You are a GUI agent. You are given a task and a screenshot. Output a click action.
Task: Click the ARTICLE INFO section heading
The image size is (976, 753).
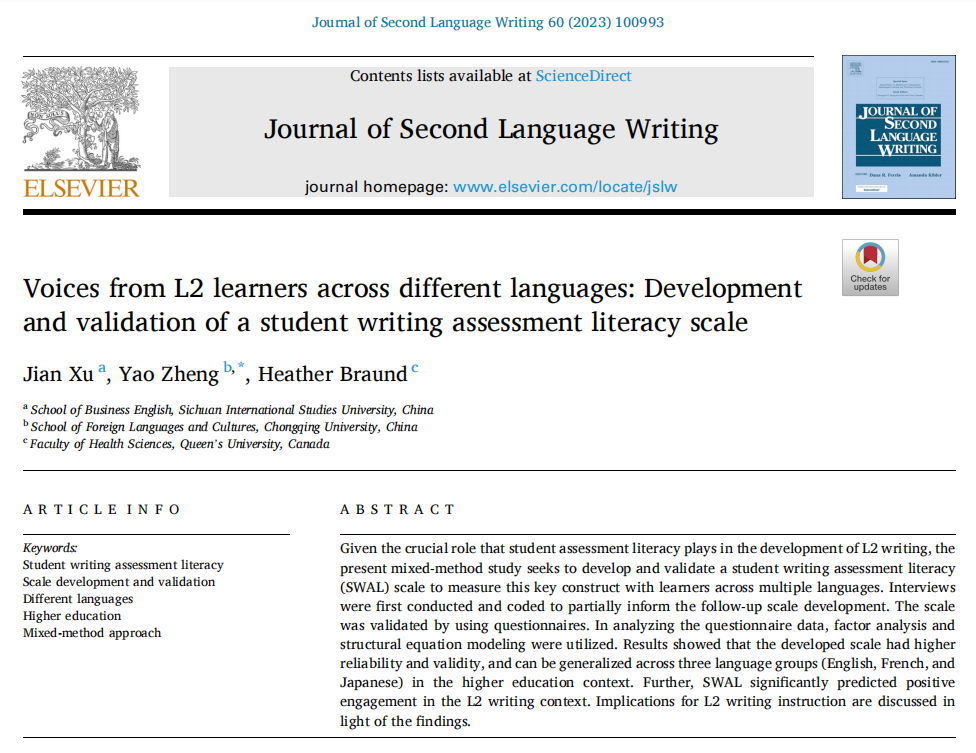click(x=102, y=509)
